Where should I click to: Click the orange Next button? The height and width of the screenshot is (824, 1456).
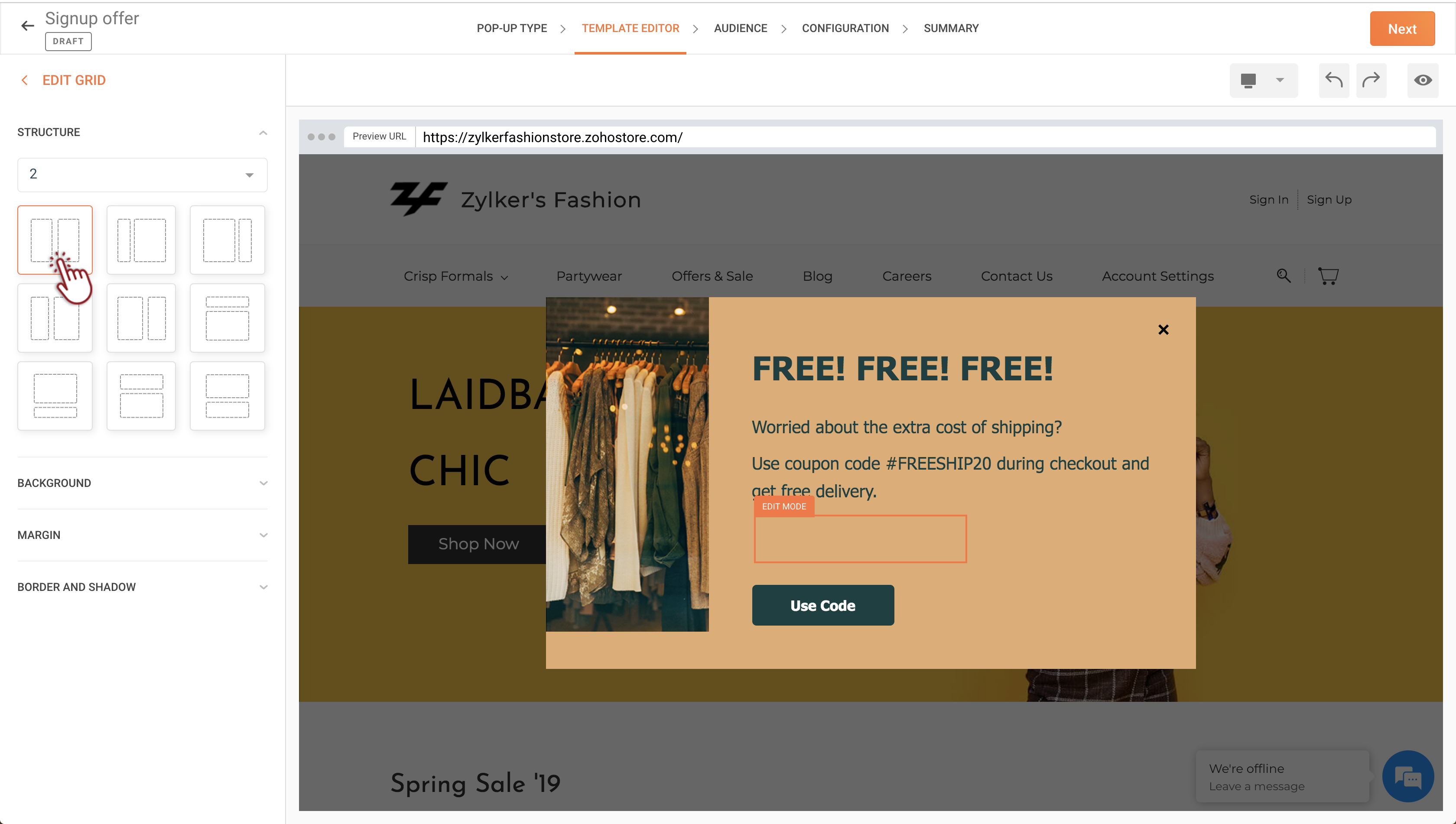(x=1402, y=28)
